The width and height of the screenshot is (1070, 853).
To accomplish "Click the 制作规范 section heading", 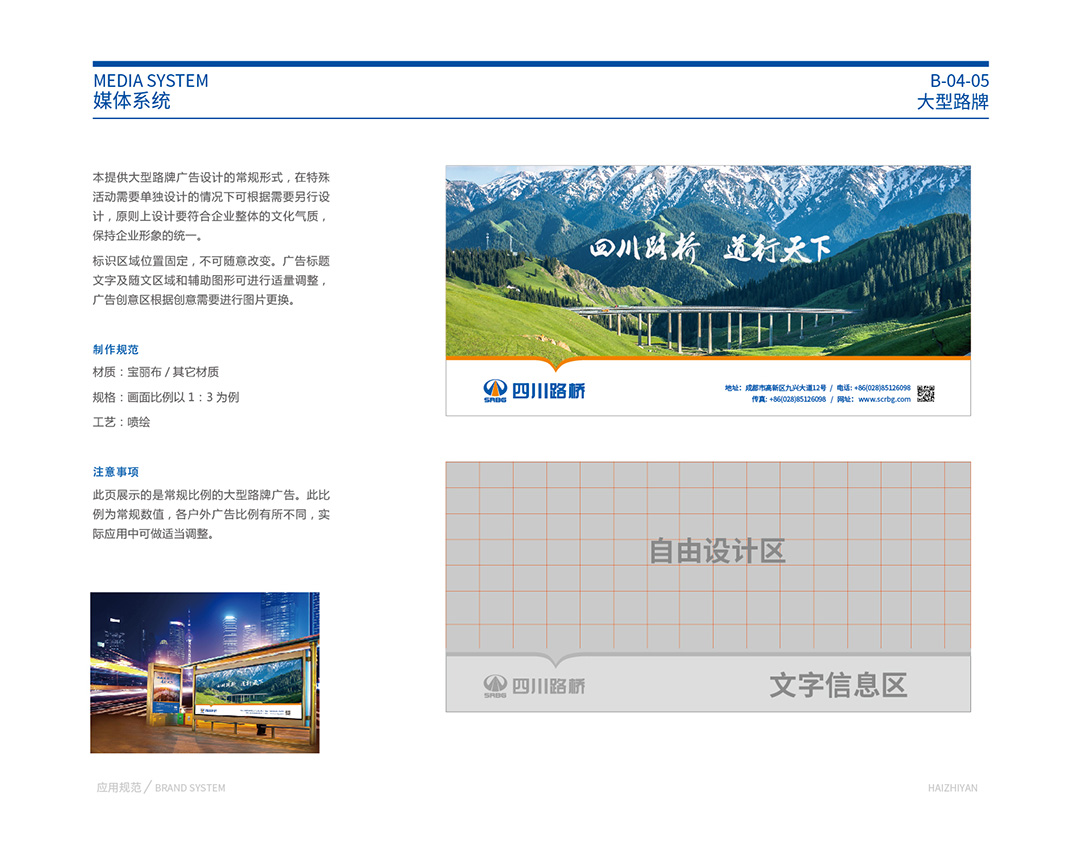I will coord(115,350).
